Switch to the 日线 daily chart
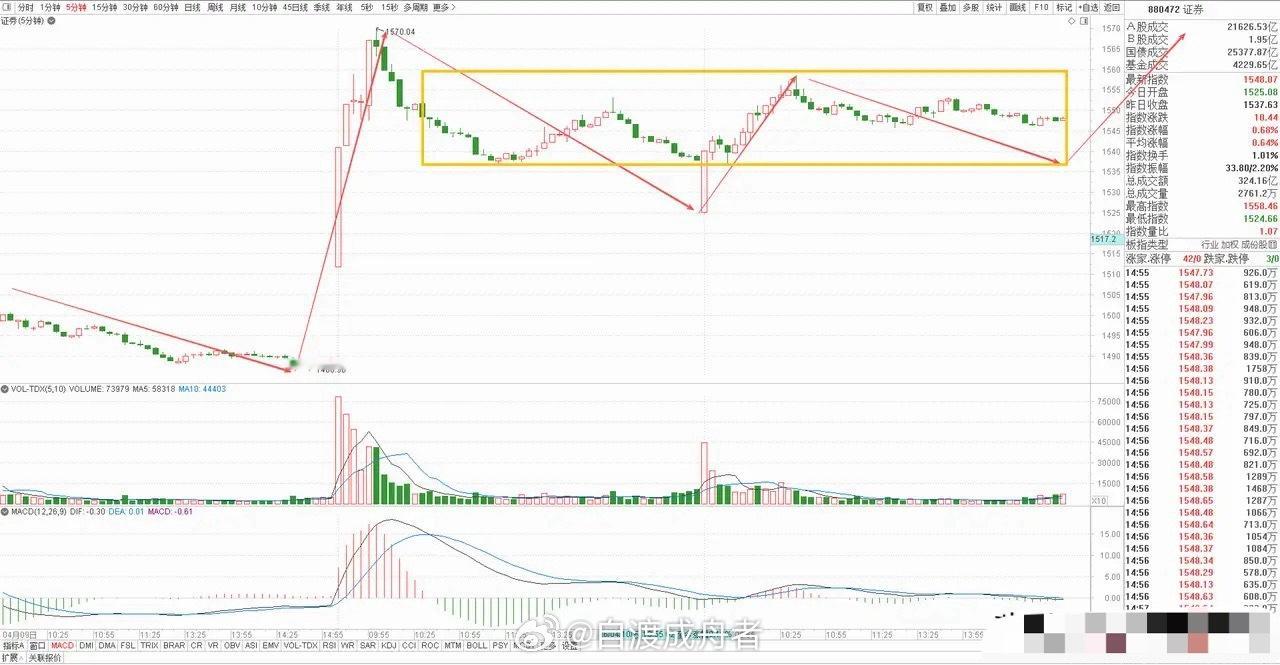 click(192, 7)
